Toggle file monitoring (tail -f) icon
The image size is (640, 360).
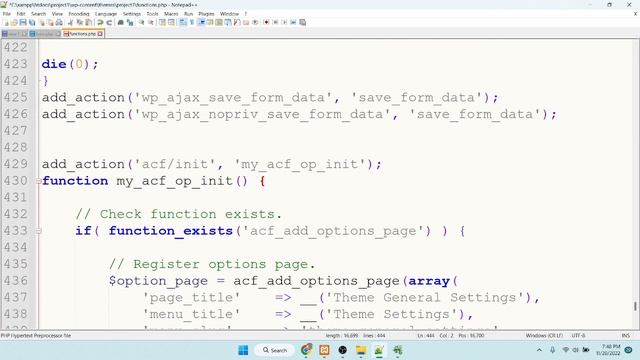(255, 22)
